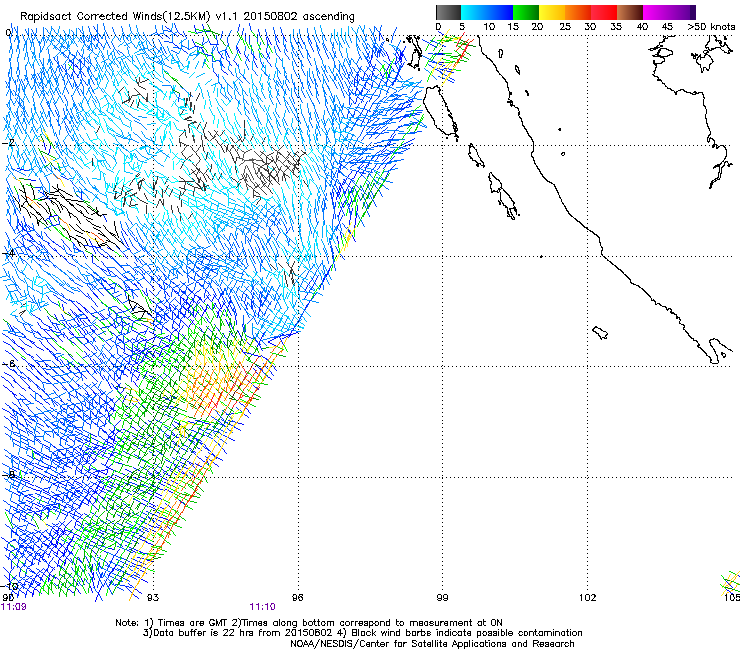Click the legend tick label 25
Image resolution: width=740 pixels, height=650 pixels.
[565, 27]
